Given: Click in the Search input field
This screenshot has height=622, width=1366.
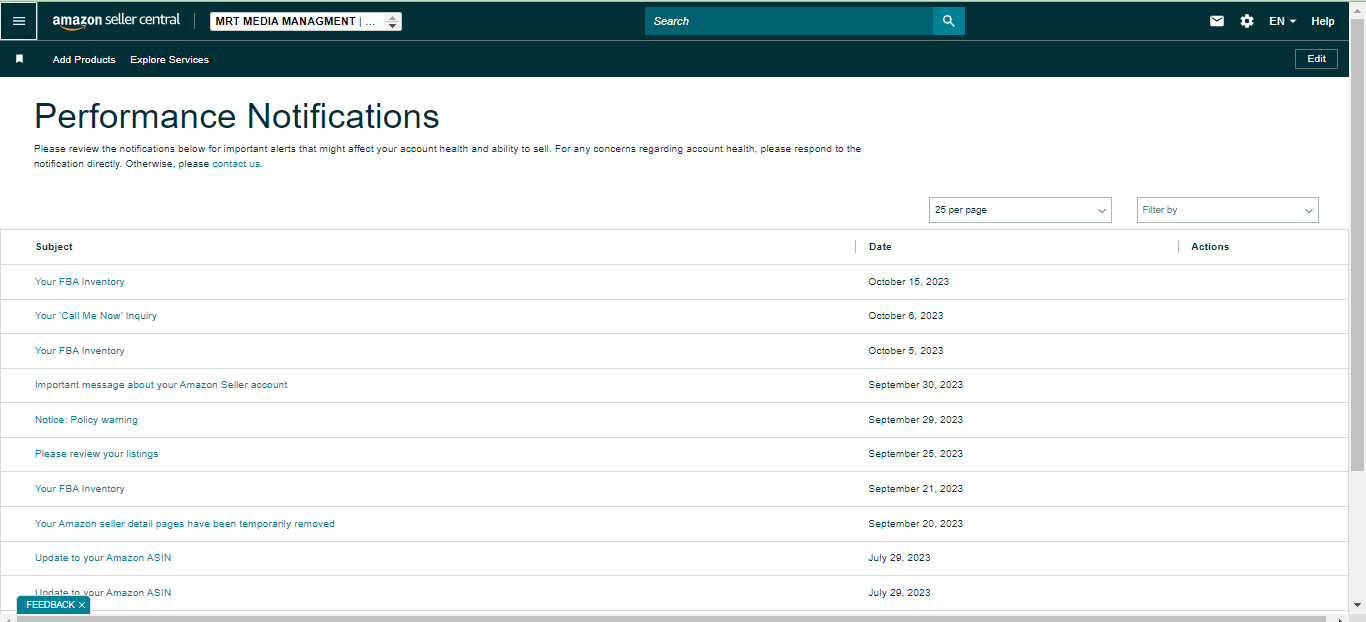Looking at the screenshot, I should coord(789,21).
